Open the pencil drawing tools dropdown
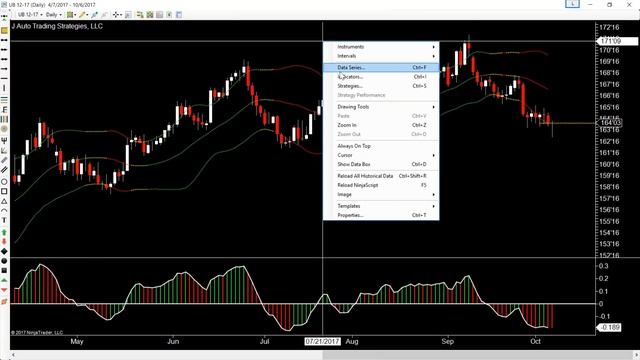The image size is (640, 360). 84,15
